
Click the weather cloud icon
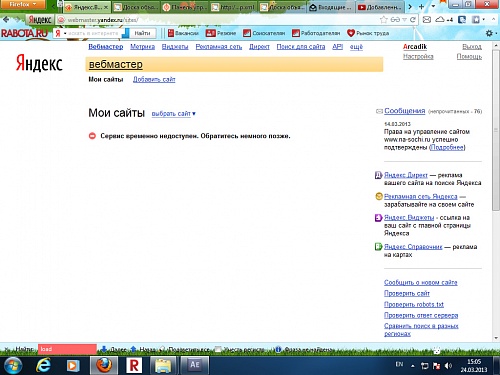coord(441,20)
